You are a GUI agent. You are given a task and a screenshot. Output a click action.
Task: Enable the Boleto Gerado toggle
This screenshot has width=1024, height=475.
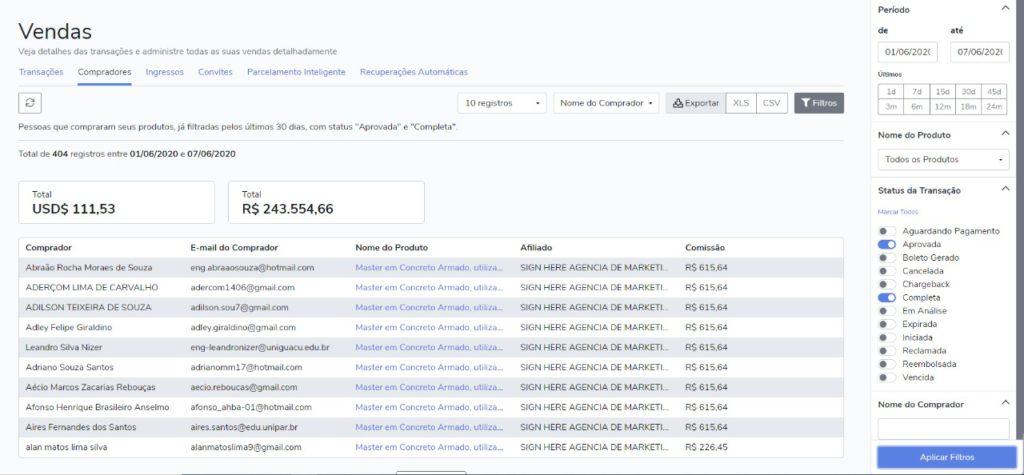point(886,257)
